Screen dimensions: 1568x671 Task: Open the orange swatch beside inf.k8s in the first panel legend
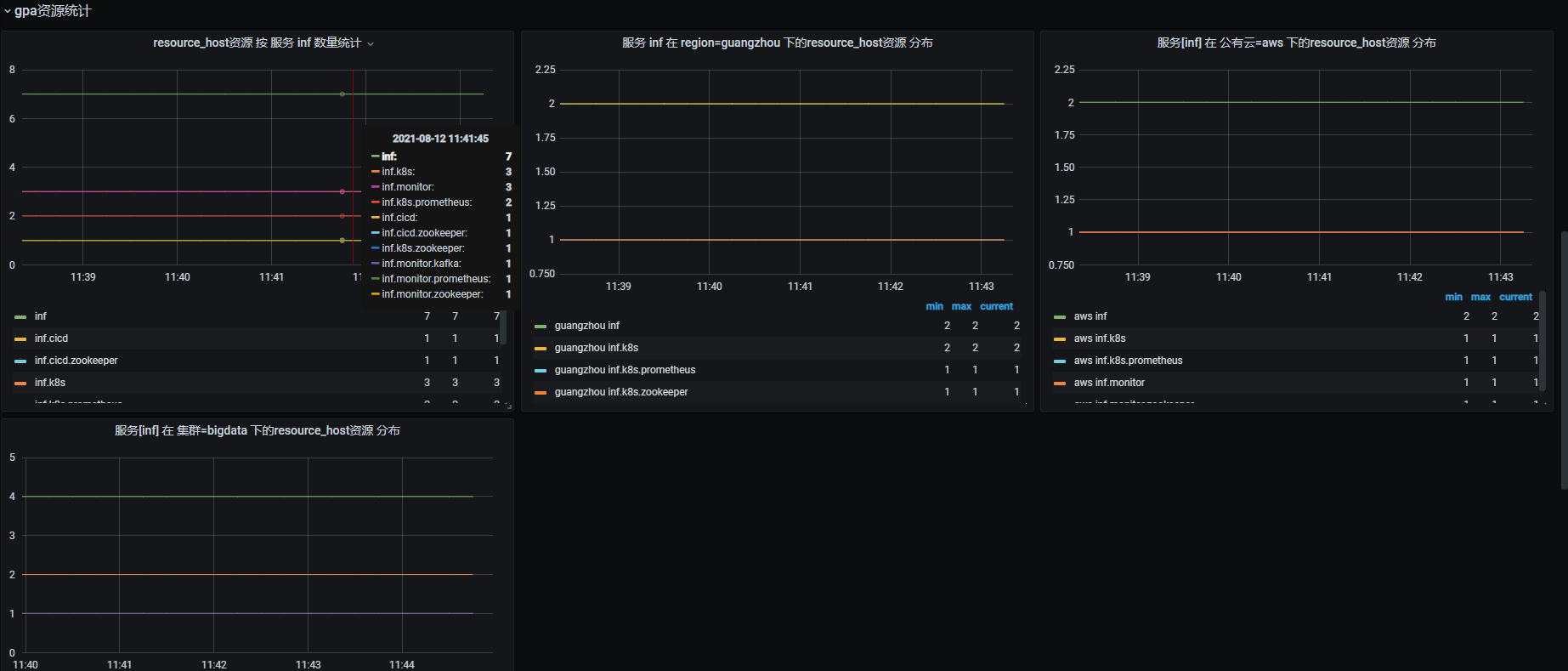[20, 384]
